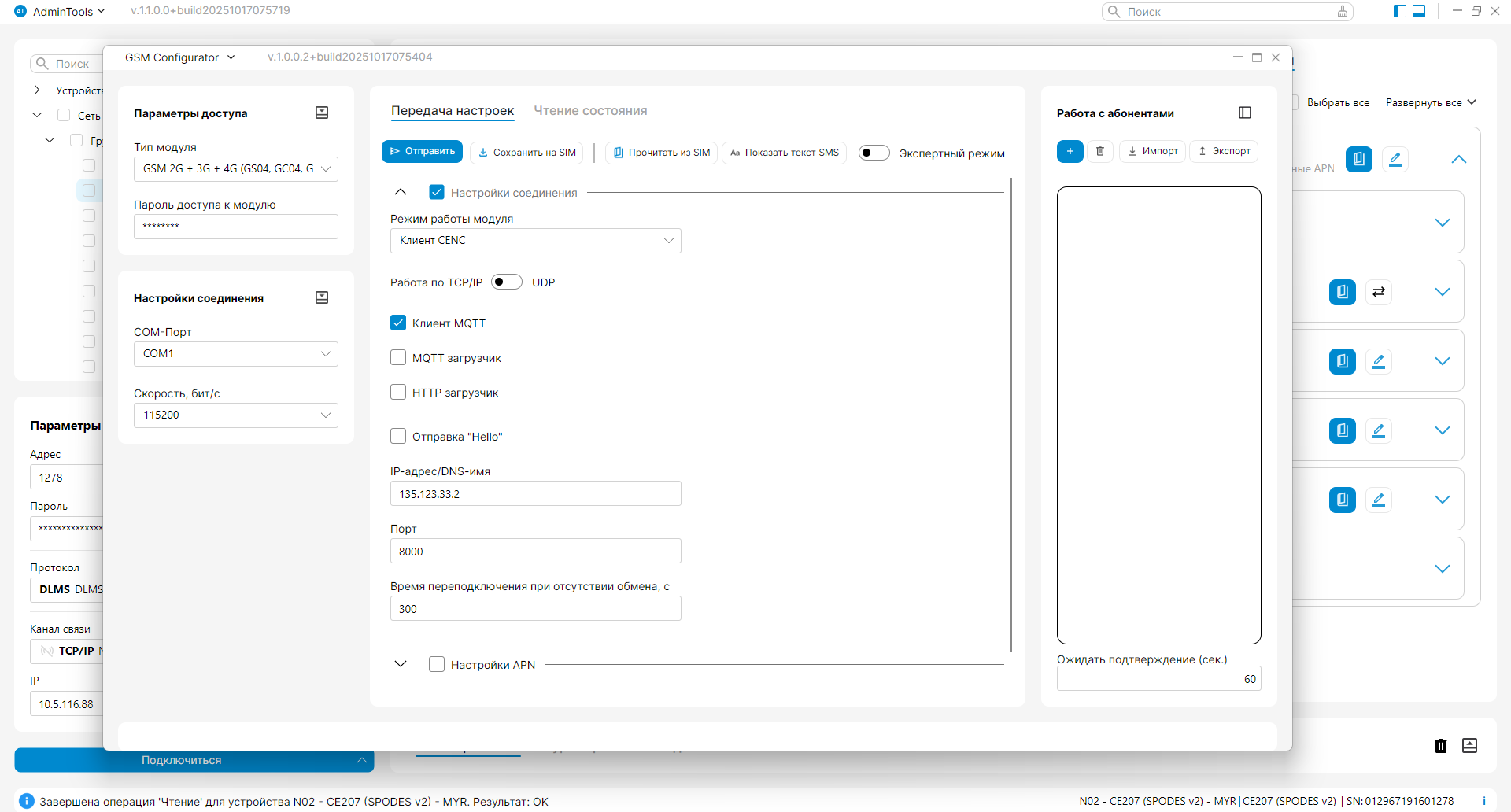Click the delete subscriber trash icon

[1100, 152]
